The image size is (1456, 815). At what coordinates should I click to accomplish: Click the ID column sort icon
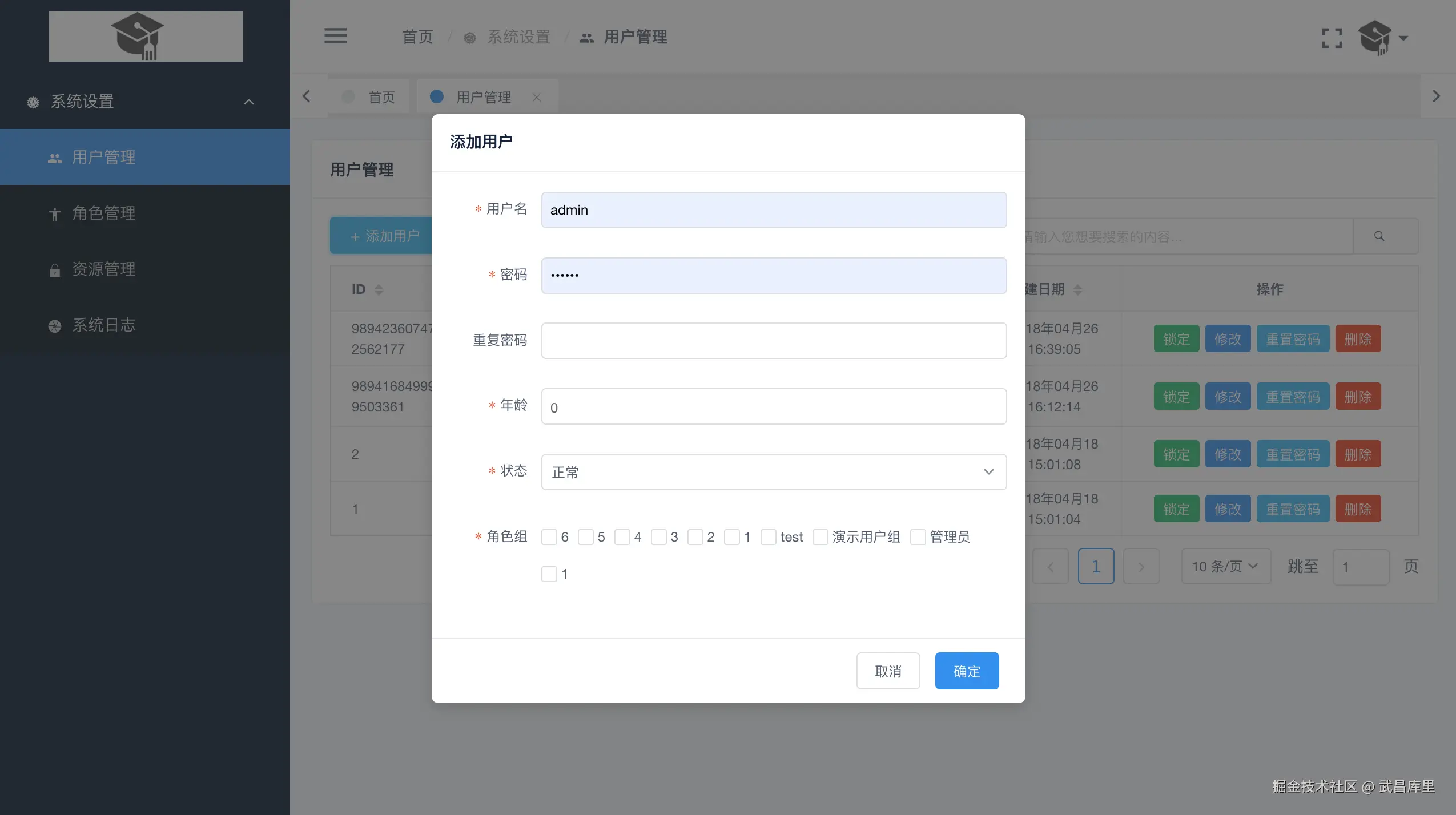pos(379,289)
